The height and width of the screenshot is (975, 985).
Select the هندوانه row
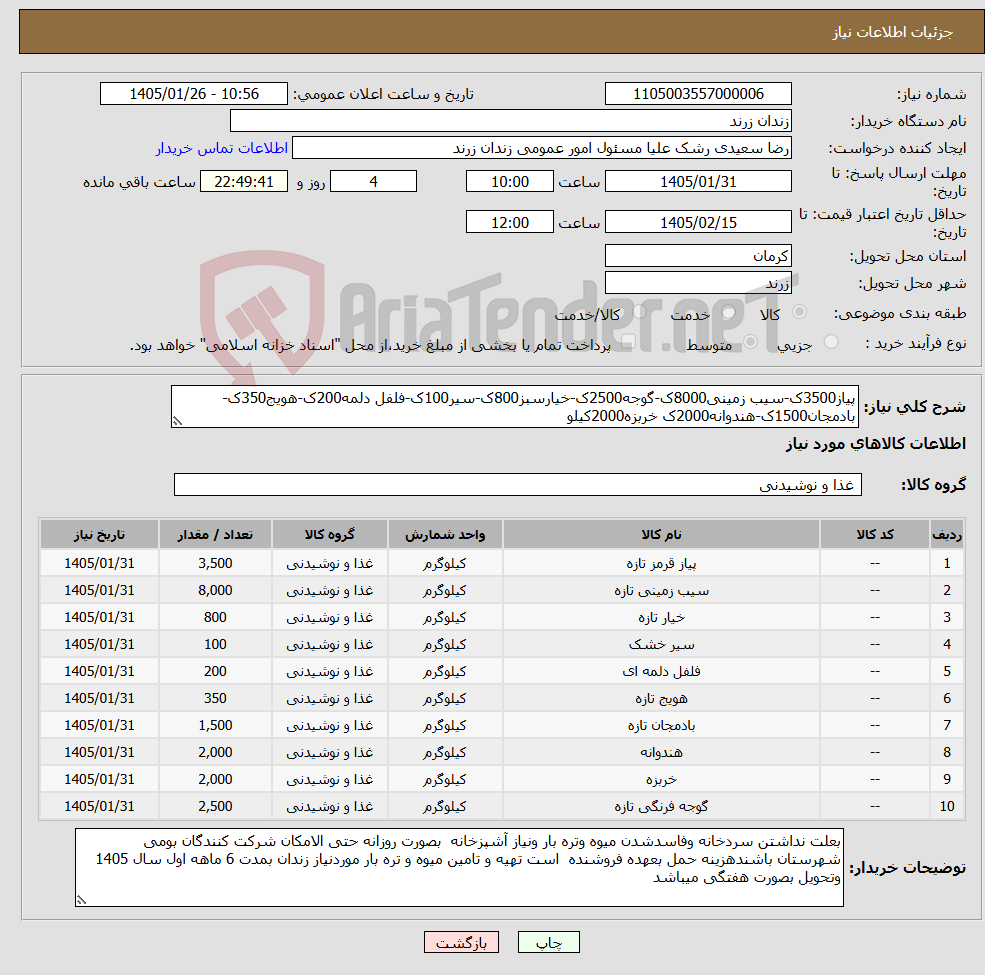pos(502,753)
